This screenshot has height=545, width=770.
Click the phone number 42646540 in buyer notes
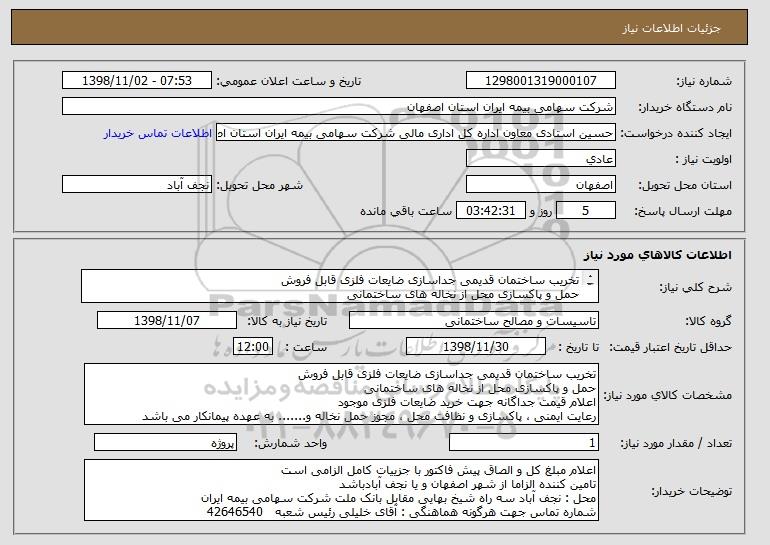[x=235, y=512]
